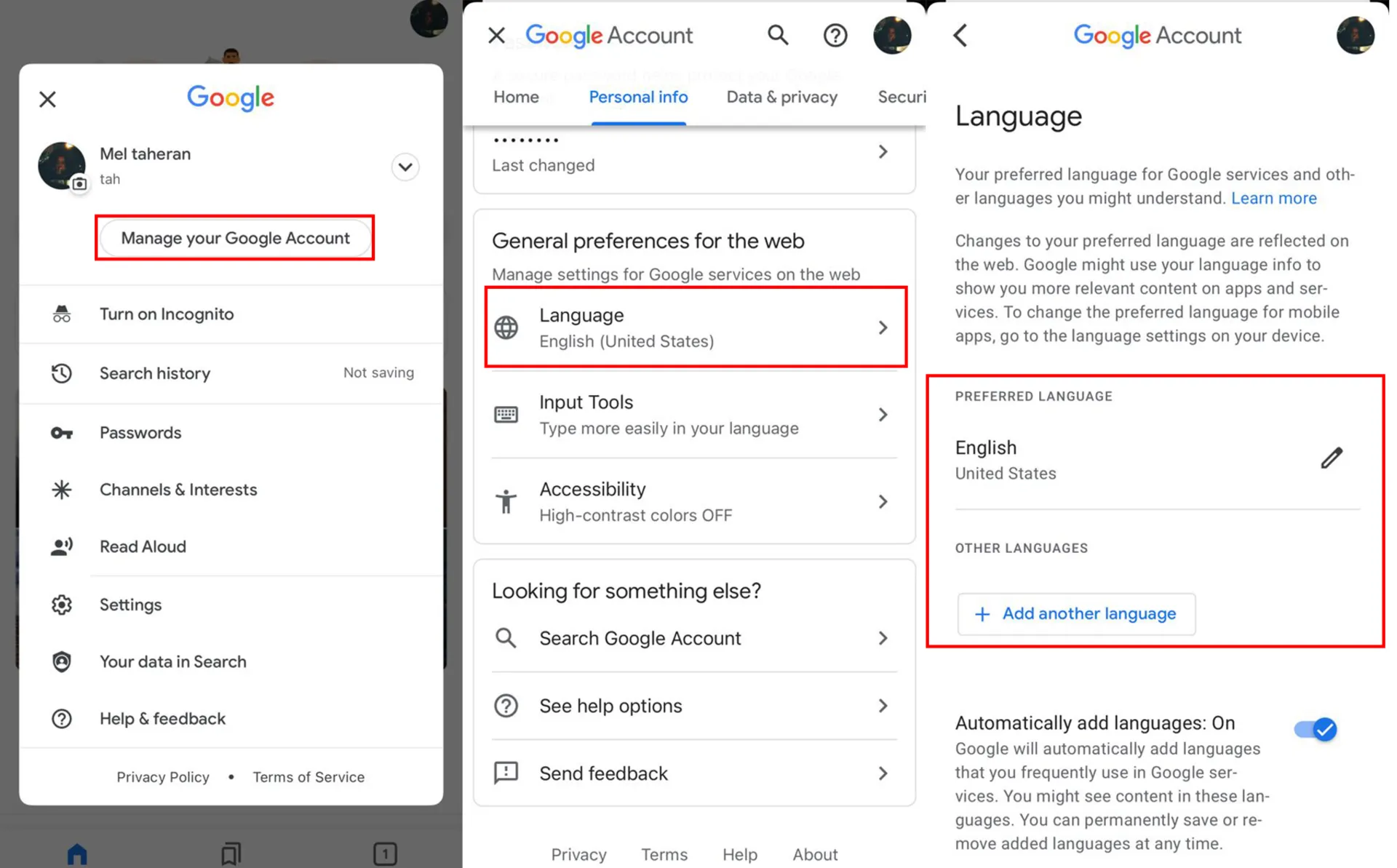Click the pencil icon to edit English language
Screen dimensions: 1397x868
tap(1331, 458)
